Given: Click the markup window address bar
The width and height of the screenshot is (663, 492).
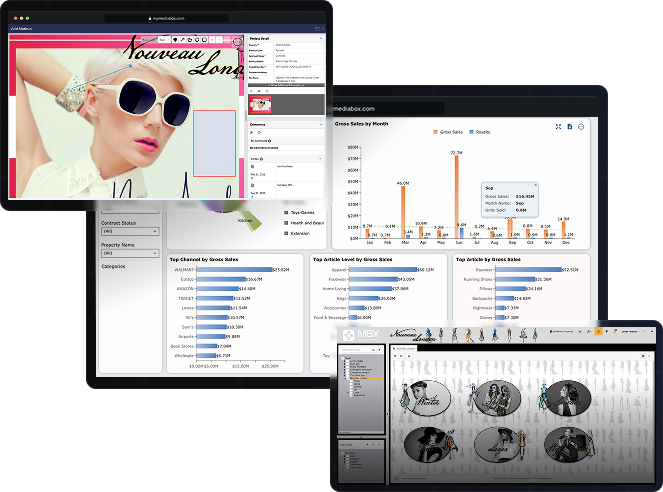Looking at the screenshot, I should click(x=167, y=18).
